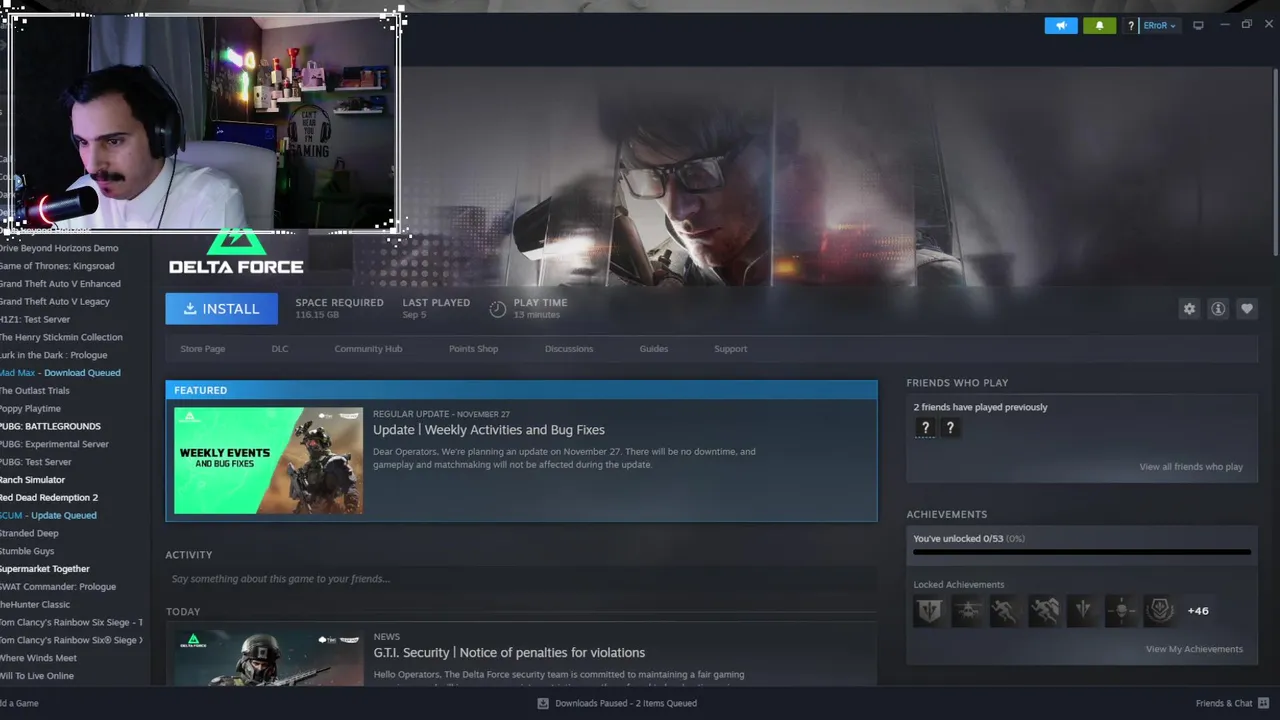Open the ERroR account dropdown
This screenshot has height=720, width=1280.
(1159, 26)
